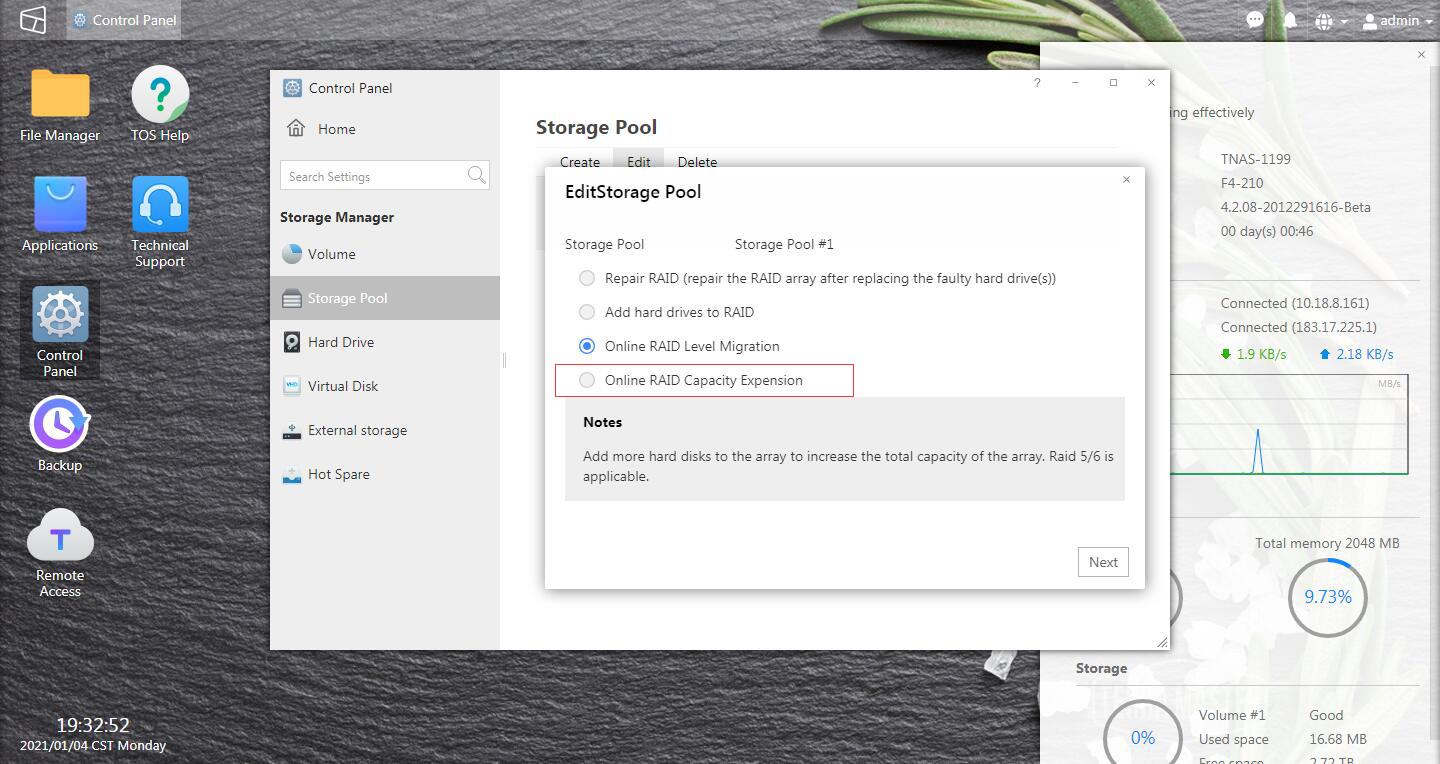Open the TOS Help desktop icon
Viewport: 1440px width, 764px height.
(x=160, y=105)
